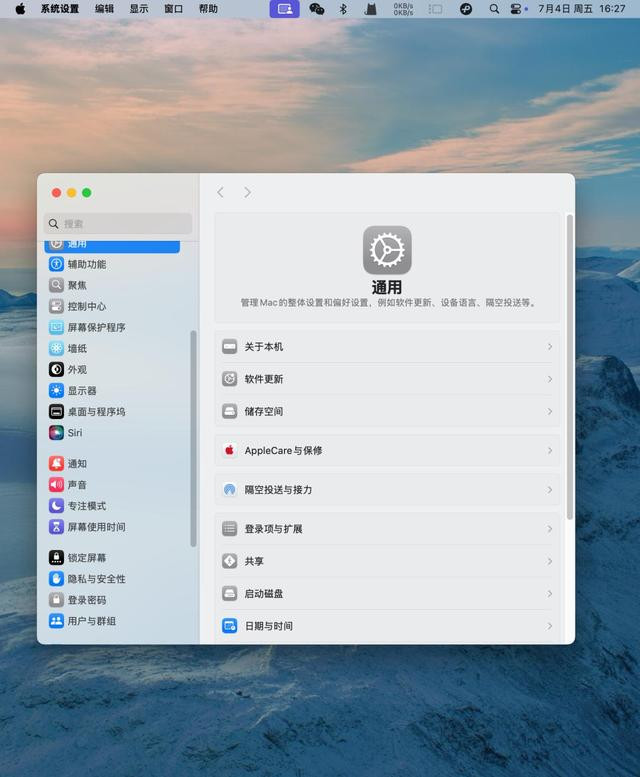Click the main pane vertical scrollbar
The width and height of the screenshot is (640, 777).
pos(570,367)
